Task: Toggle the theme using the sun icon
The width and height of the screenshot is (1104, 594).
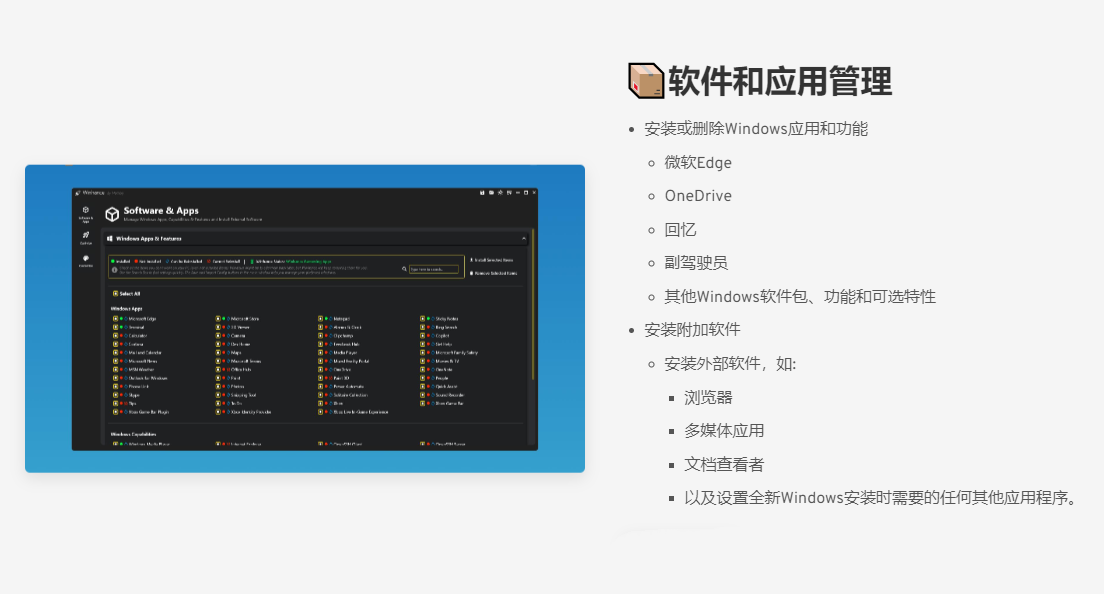Action: coord(500,193)
